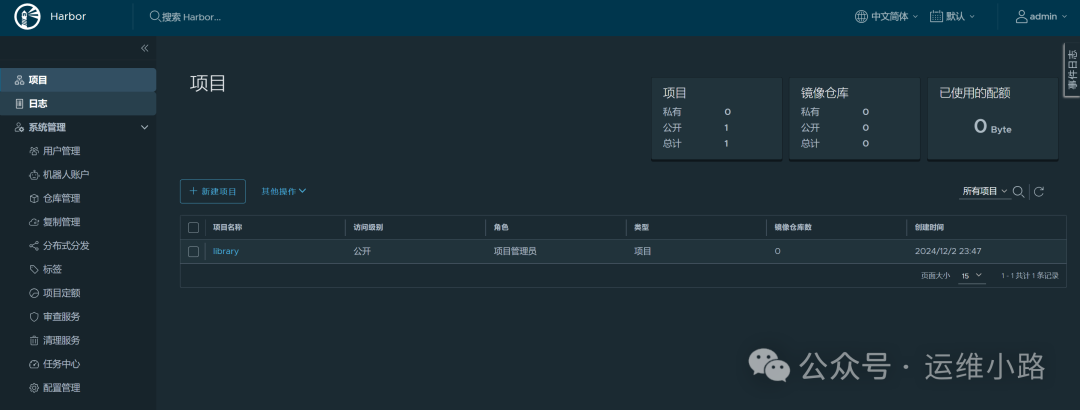The height and width of the screenshot is (410, 1080).
Task: Sort by 访问级别 column header
Action: click(368, 227)
